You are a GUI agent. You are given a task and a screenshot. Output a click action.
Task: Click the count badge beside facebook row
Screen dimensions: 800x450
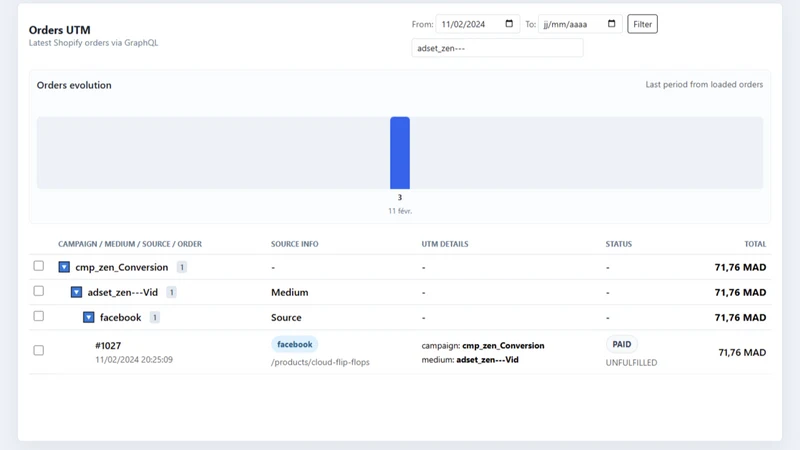click(x=155, y=317)
